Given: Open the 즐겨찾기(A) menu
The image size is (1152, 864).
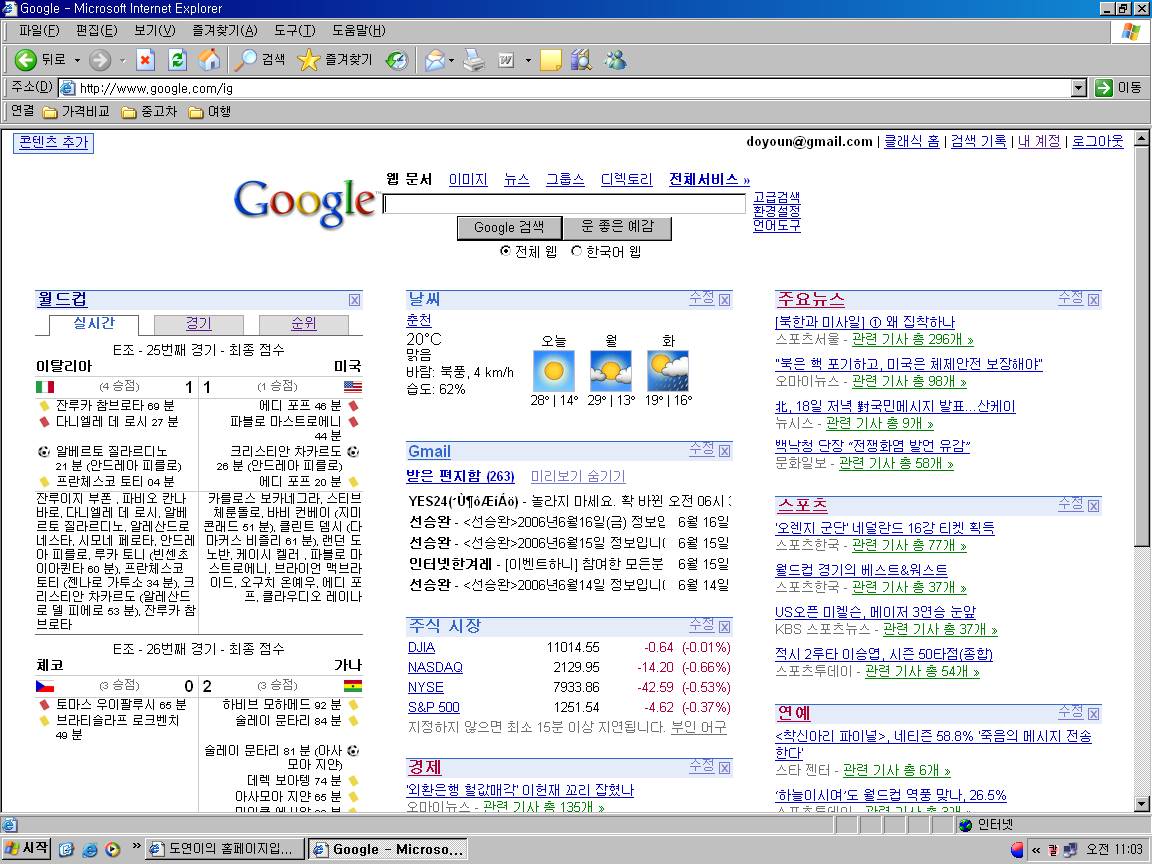Looking at the screenshot, I should [225, 30].
